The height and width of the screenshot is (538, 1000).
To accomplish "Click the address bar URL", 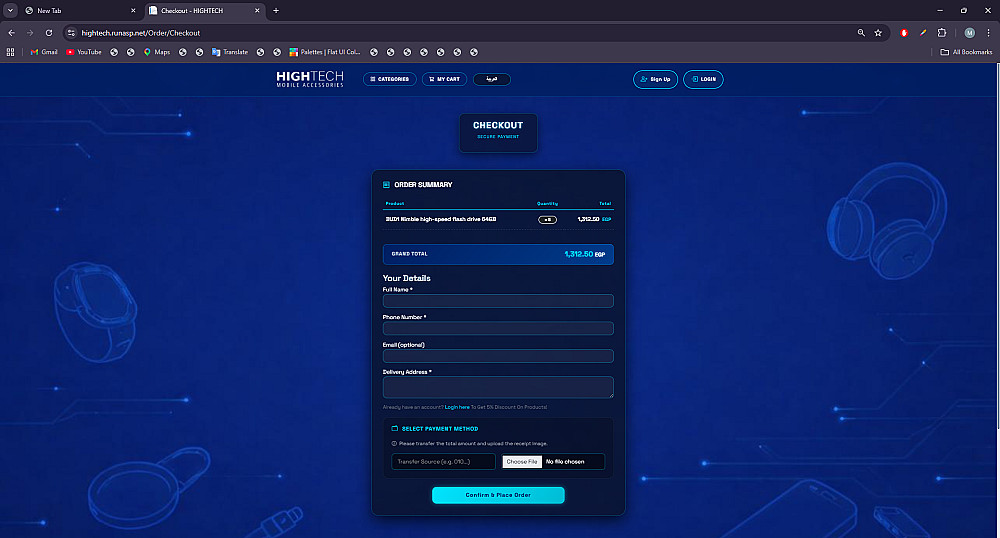I will pos(141,33).
